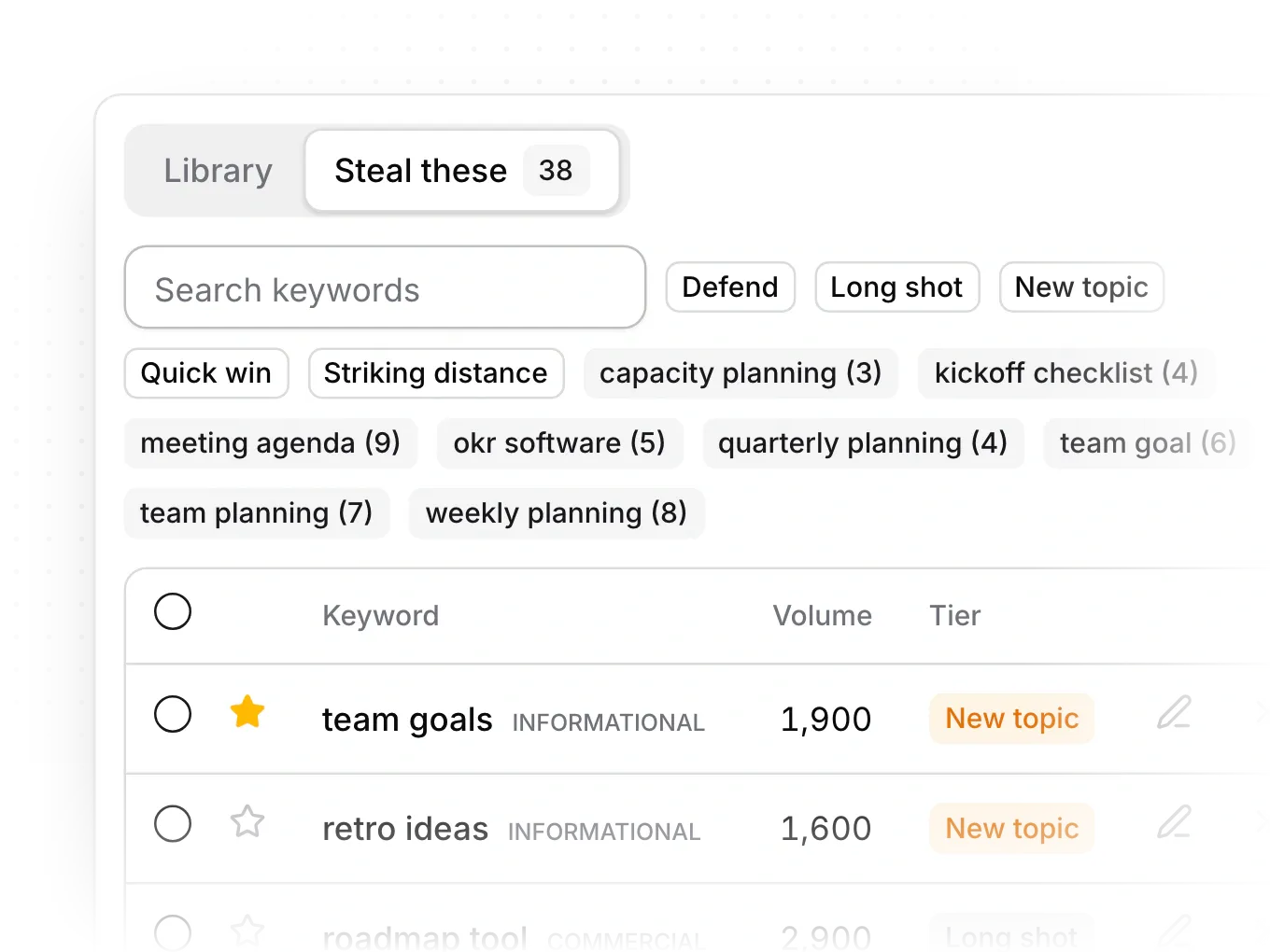
Task: Select all keywords in the header
Action: [173, 612]
